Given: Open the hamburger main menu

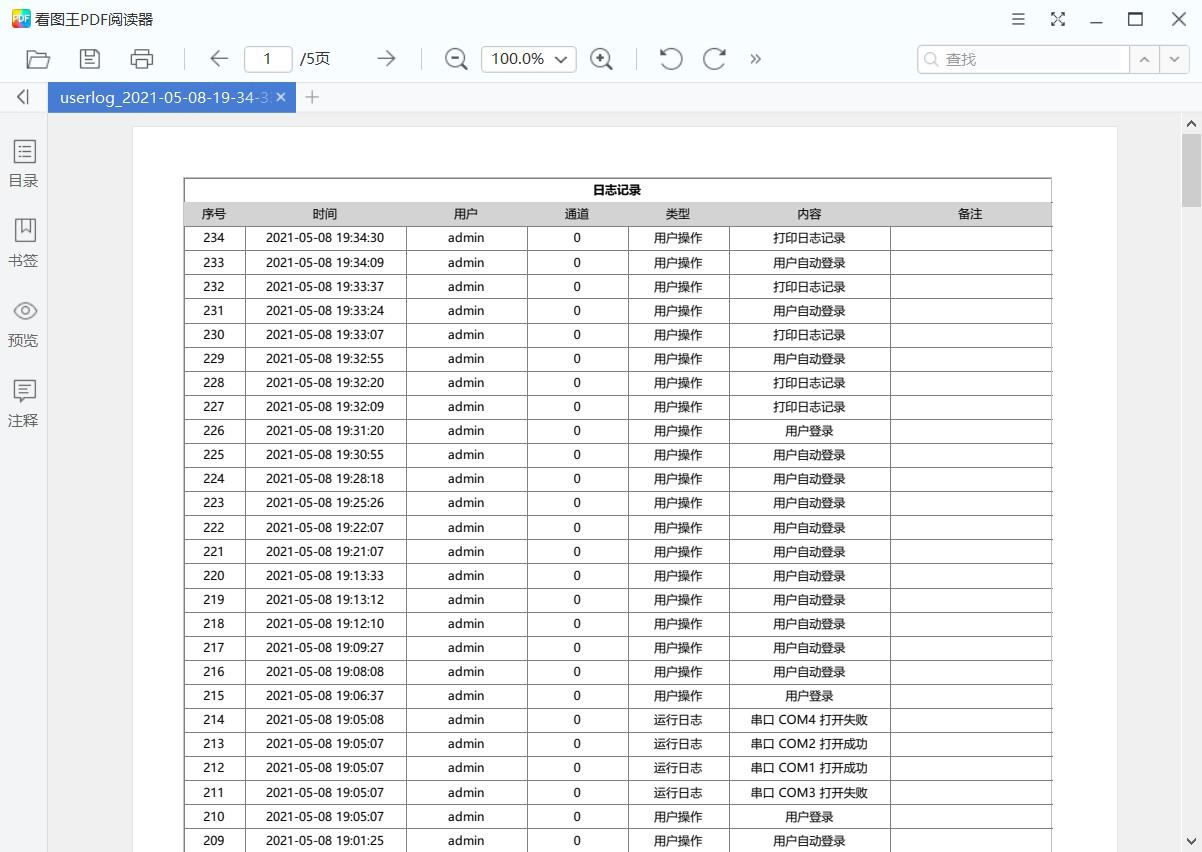Looking at the screenshot, I should (x=1018, y=19).
